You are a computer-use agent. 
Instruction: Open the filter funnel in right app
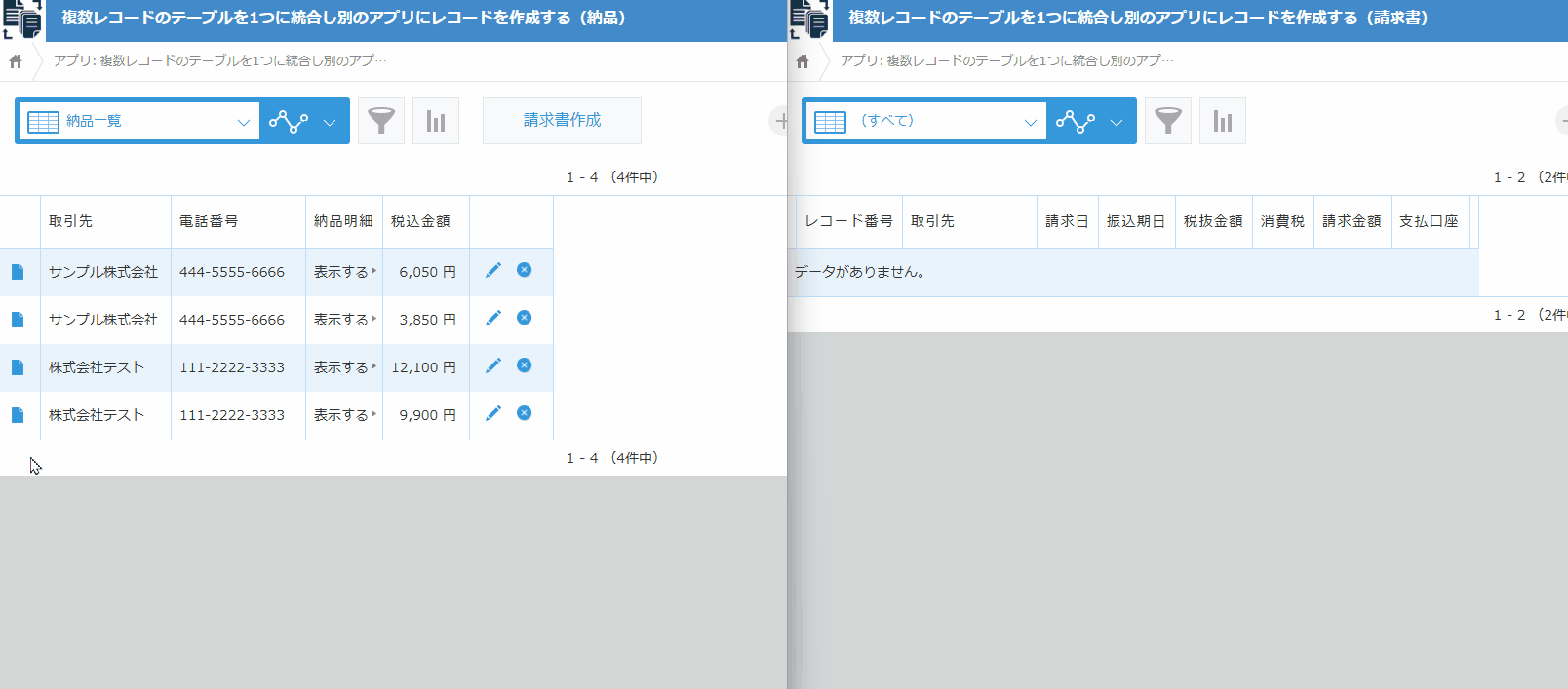tap(1168, 121)
